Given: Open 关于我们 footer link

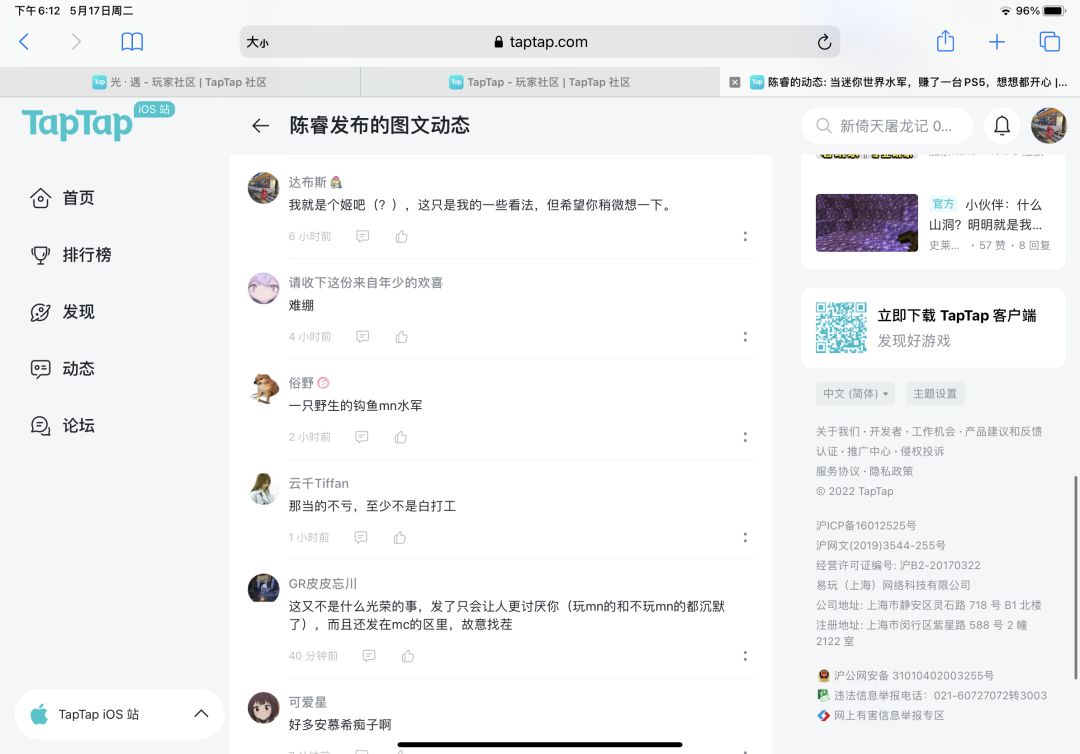Looking at the screenshot, I should point(838,432).
